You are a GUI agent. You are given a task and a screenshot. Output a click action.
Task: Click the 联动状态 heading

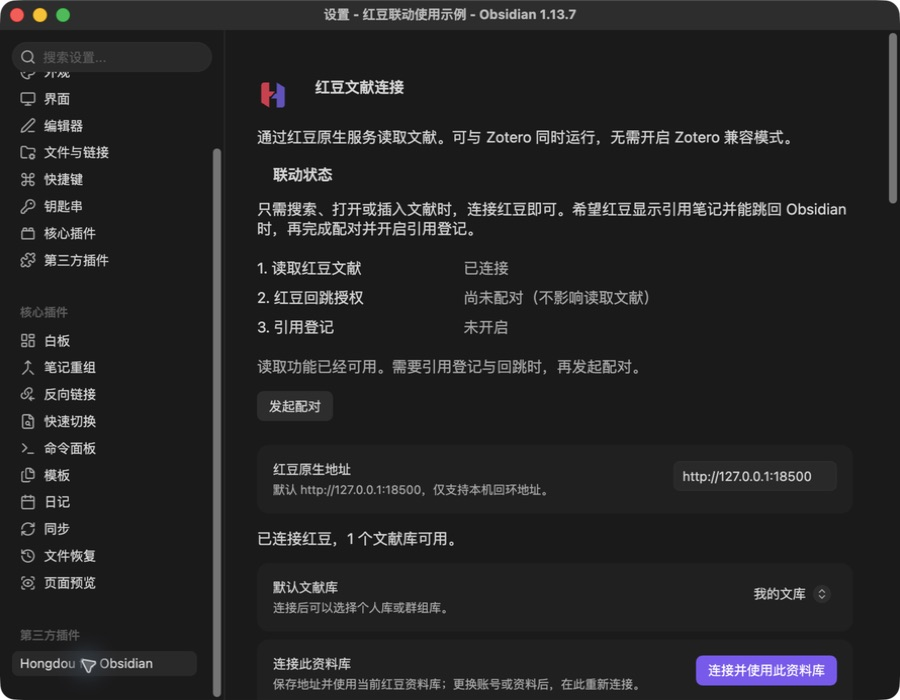(x=302, y=175)
